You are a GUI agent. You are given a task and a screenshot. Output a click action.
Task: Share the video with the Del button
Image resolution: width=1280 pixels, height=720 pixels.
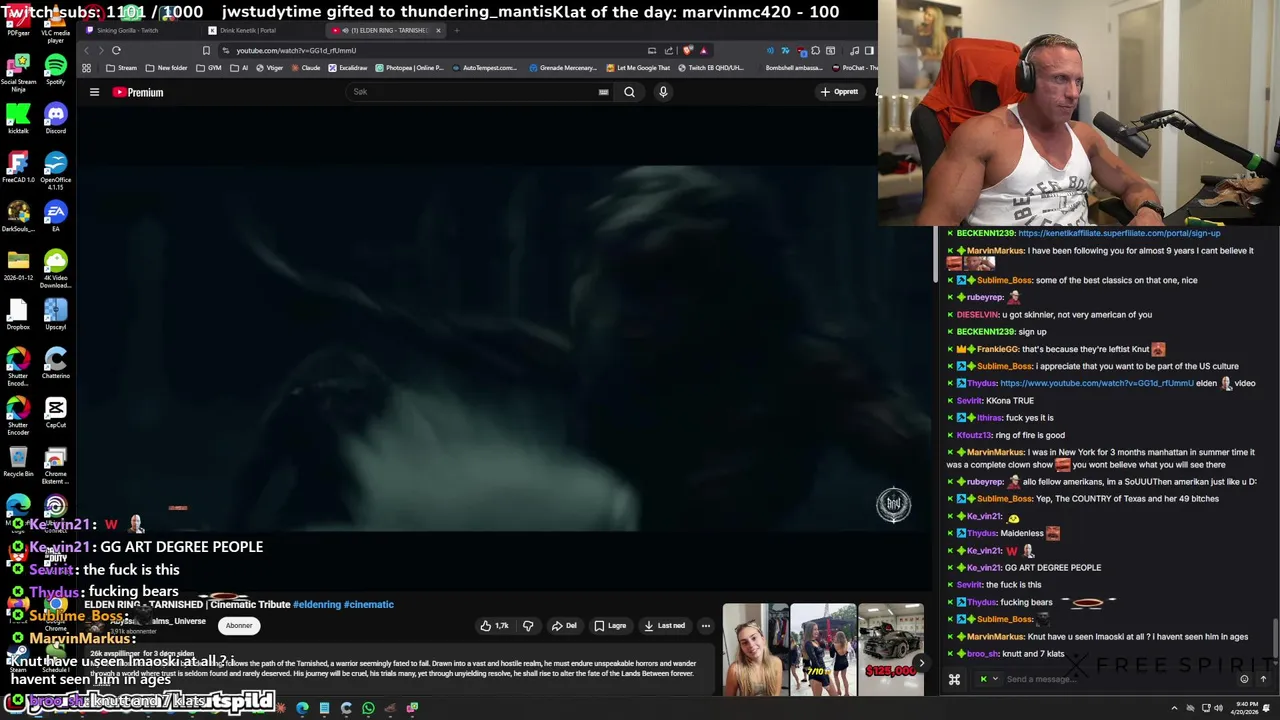click(564, 626)
